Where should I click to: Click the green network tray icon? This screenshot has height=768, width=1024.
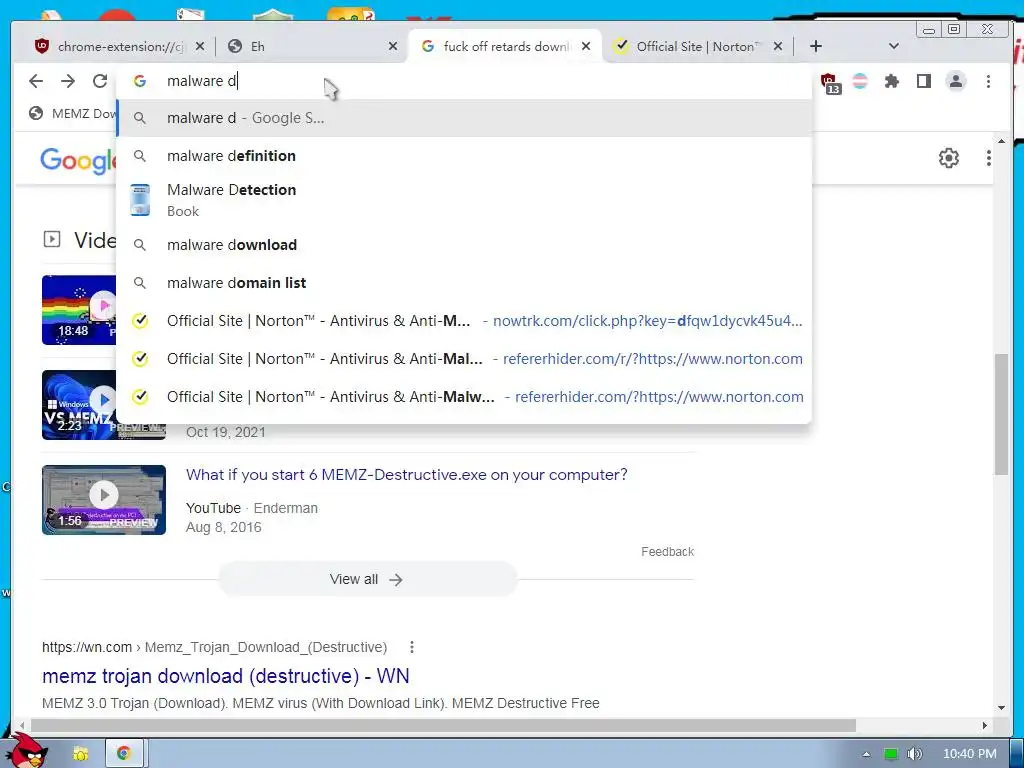tap(891, 754)
